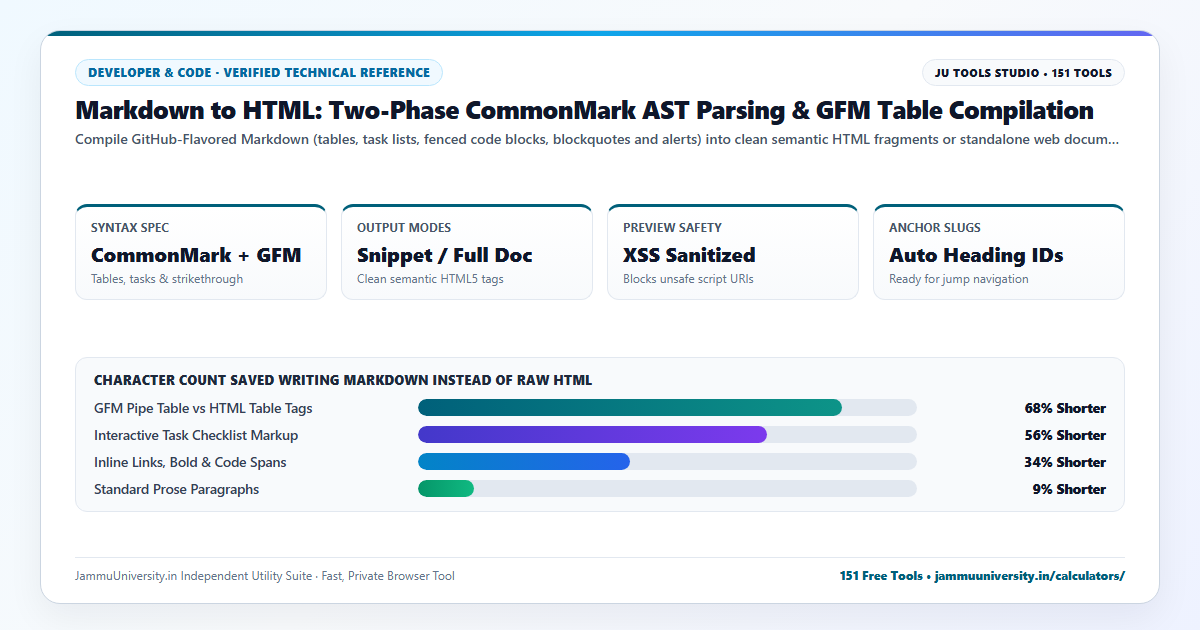Screen dimensions: 1200x630
Task: Open the Output Modes Snippet / Full Doc card
Action: pos(467,252)
